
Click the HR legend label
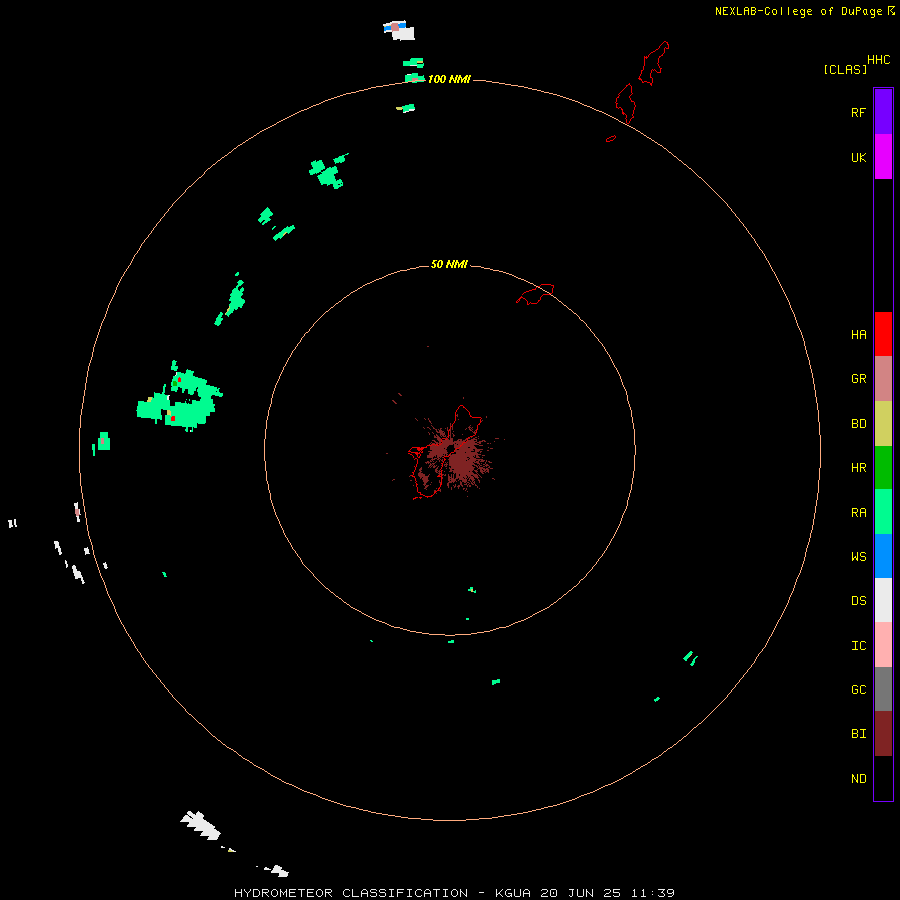point(858,468)
